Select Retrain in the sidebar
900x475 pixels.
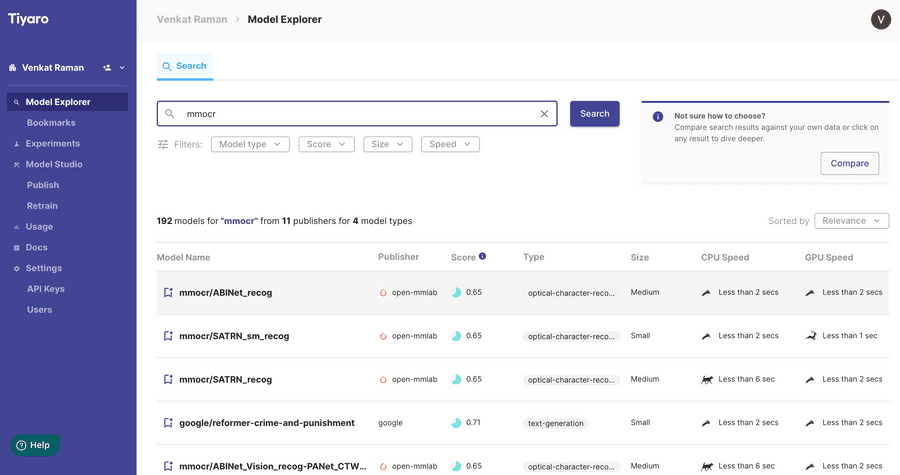click(x=42, y=205)
